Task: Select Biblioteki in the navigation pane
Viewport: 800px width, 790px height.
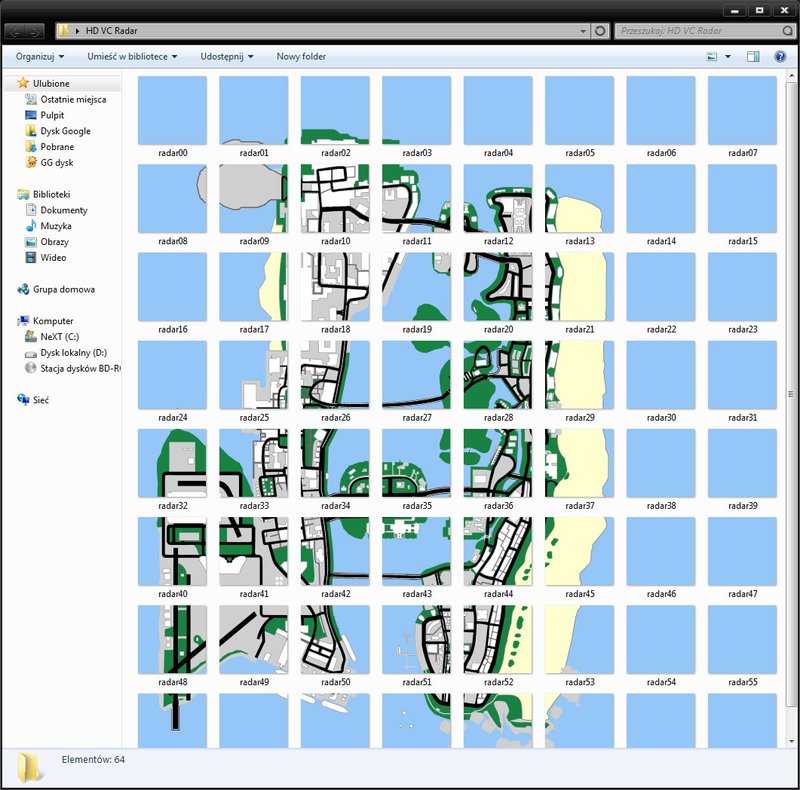Action: point(52,194)
